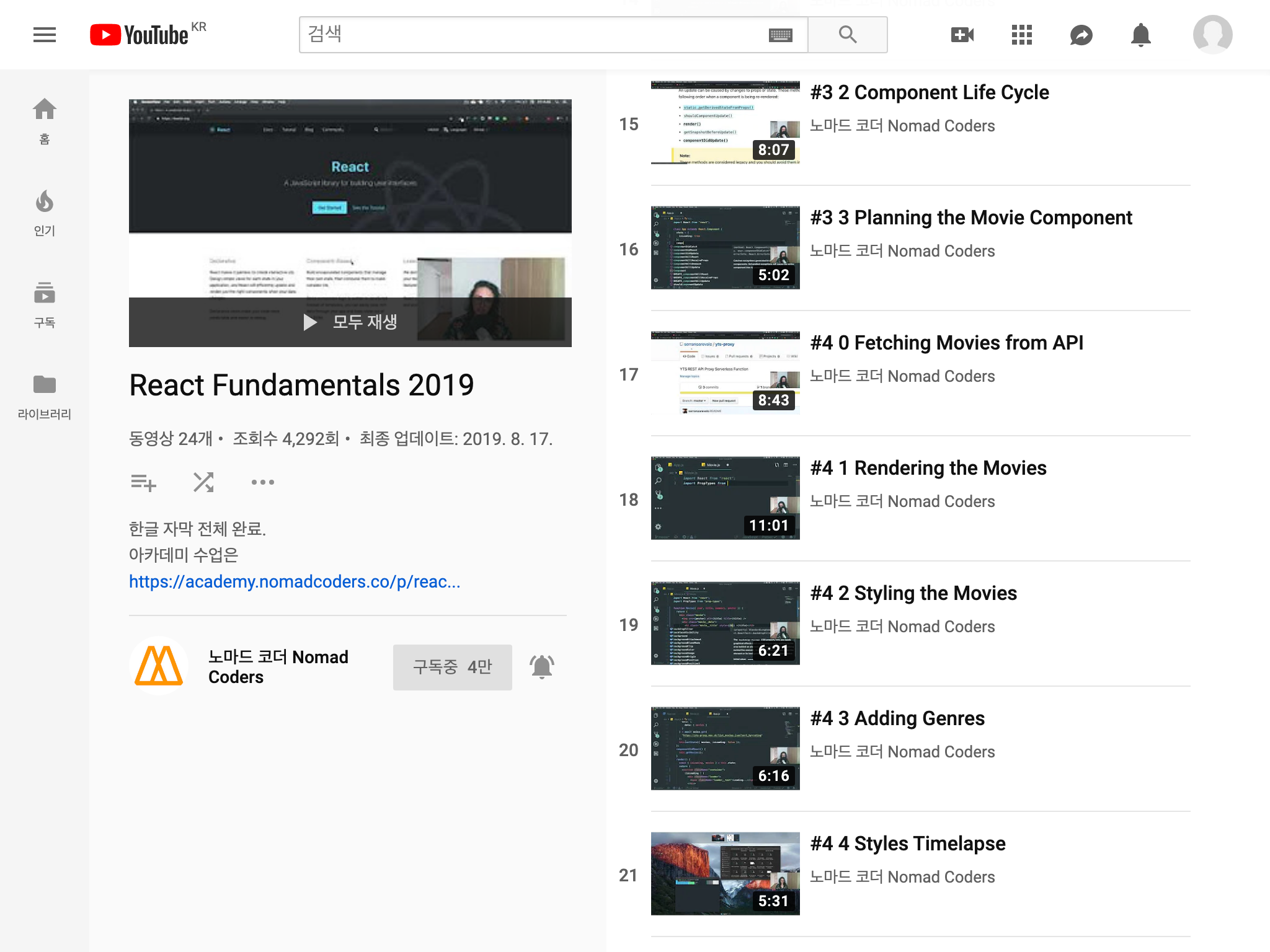Image resolution: width=1270 pixels, height=952 pixels.
Task: Click into the 검색 search field
Action: 533,35
